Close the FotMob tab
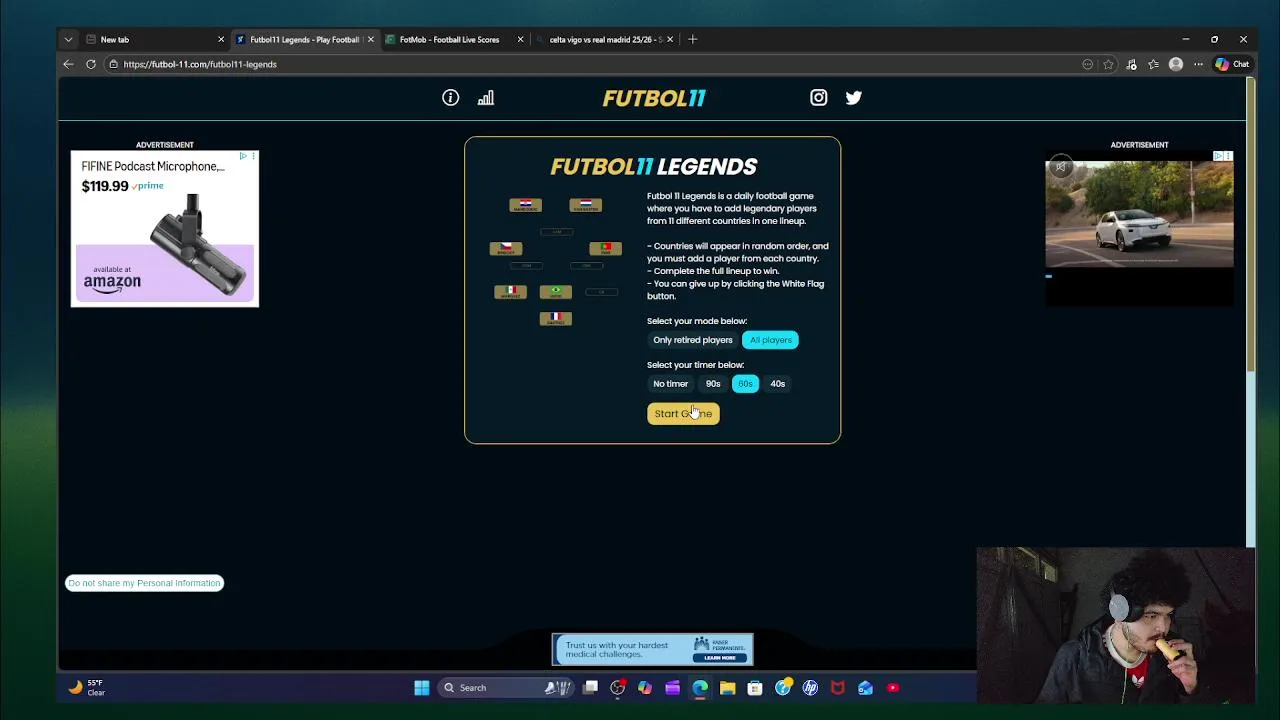 click(x=520, y=39)
